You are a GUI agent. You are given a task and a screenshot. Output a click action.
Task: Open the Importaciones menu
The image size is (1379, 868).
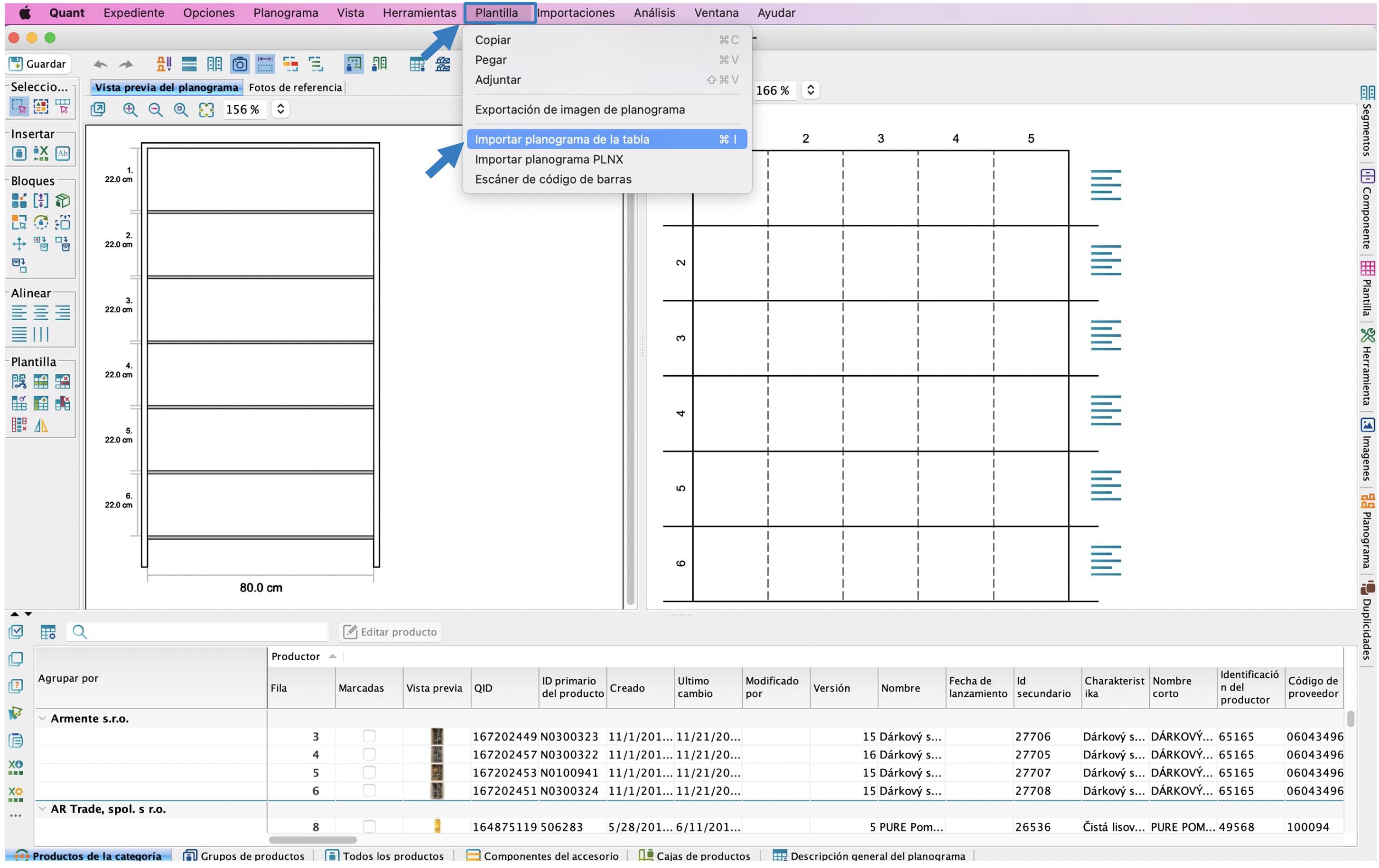(576, 13)
